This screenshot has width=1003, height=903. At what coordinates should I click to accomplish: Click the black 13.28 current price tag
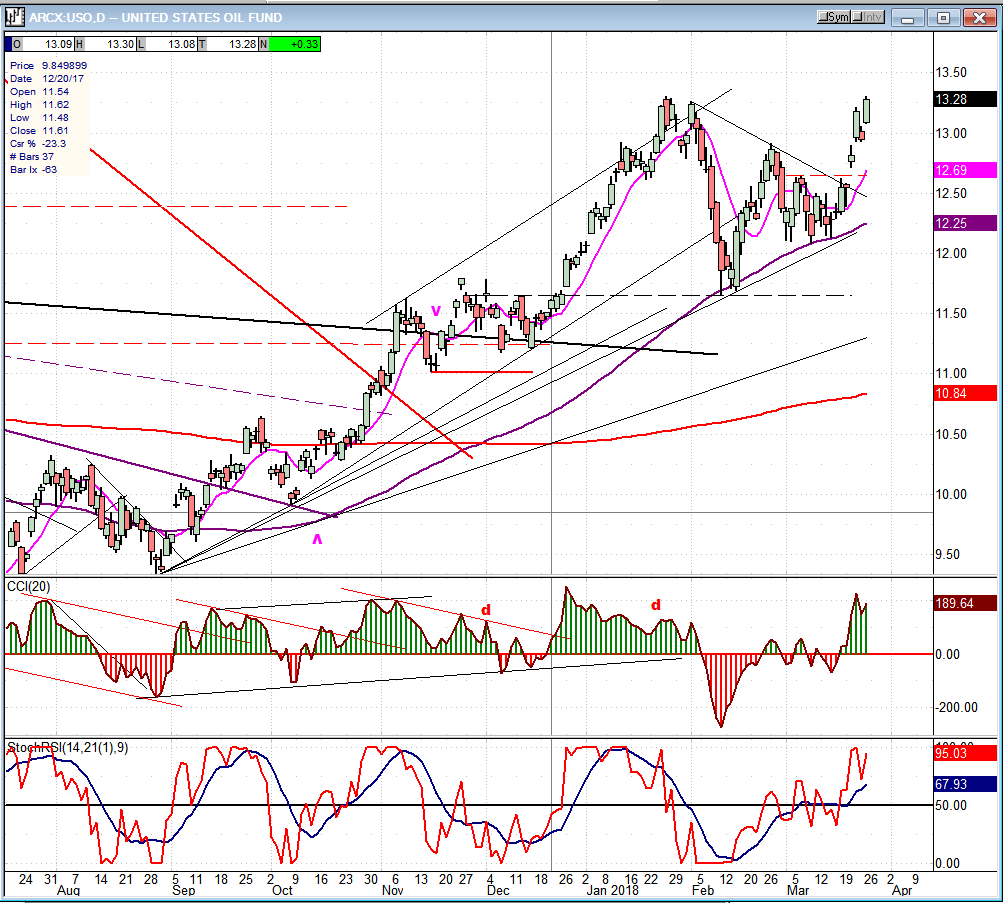pyautogui.click(x=964, y=99)
